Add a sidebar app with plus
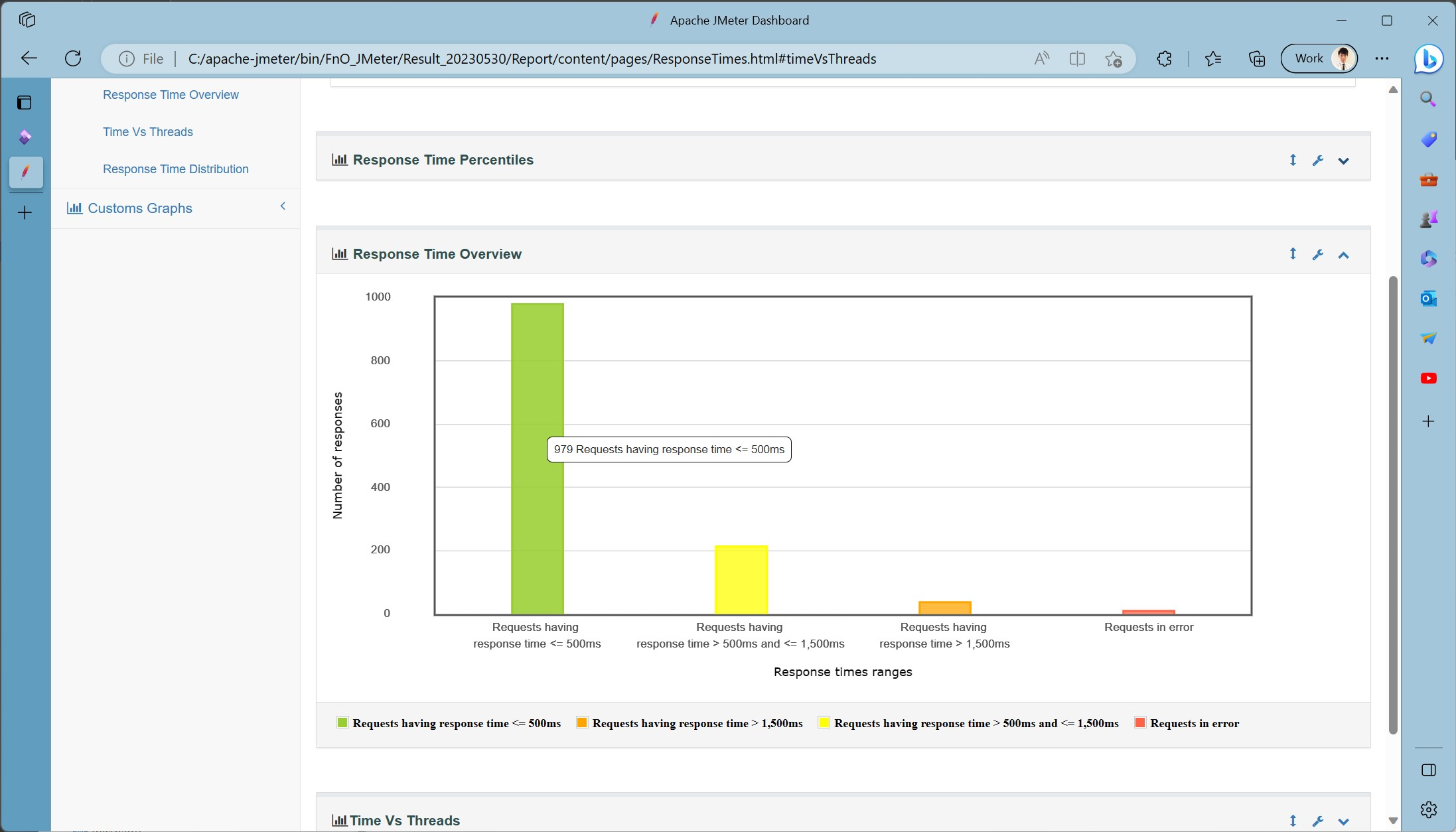Viewport: 1456px width, 832px height. tap(1428, 421)
